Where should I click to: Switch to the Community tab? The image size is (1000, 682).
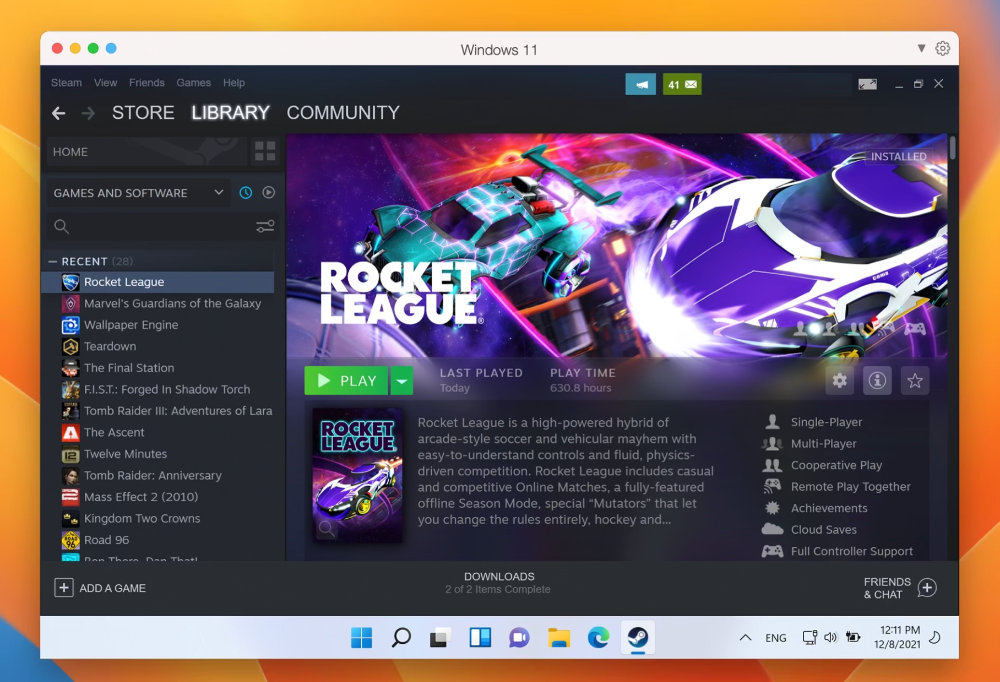[x=343, y=113]
